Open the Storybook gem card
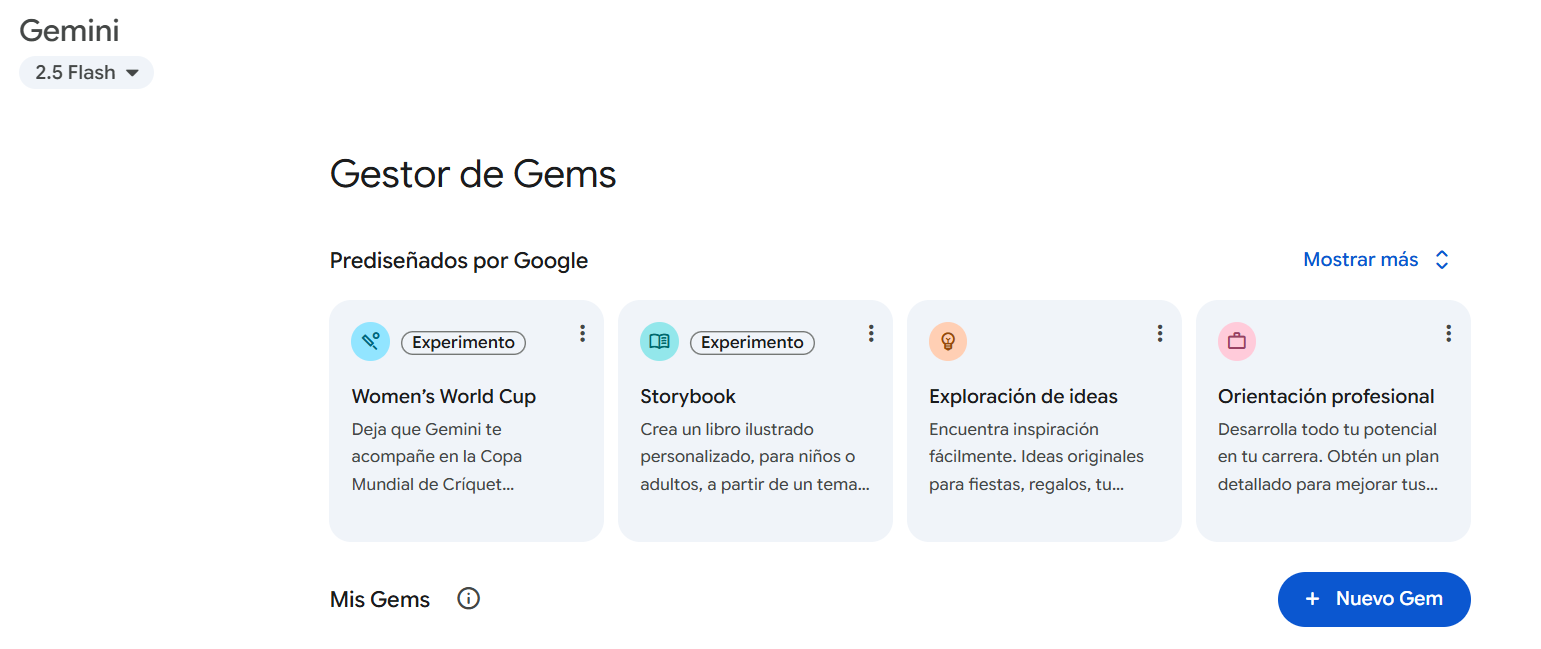The height and width of the screenshot is (649, 1541). tap(755, 440)
